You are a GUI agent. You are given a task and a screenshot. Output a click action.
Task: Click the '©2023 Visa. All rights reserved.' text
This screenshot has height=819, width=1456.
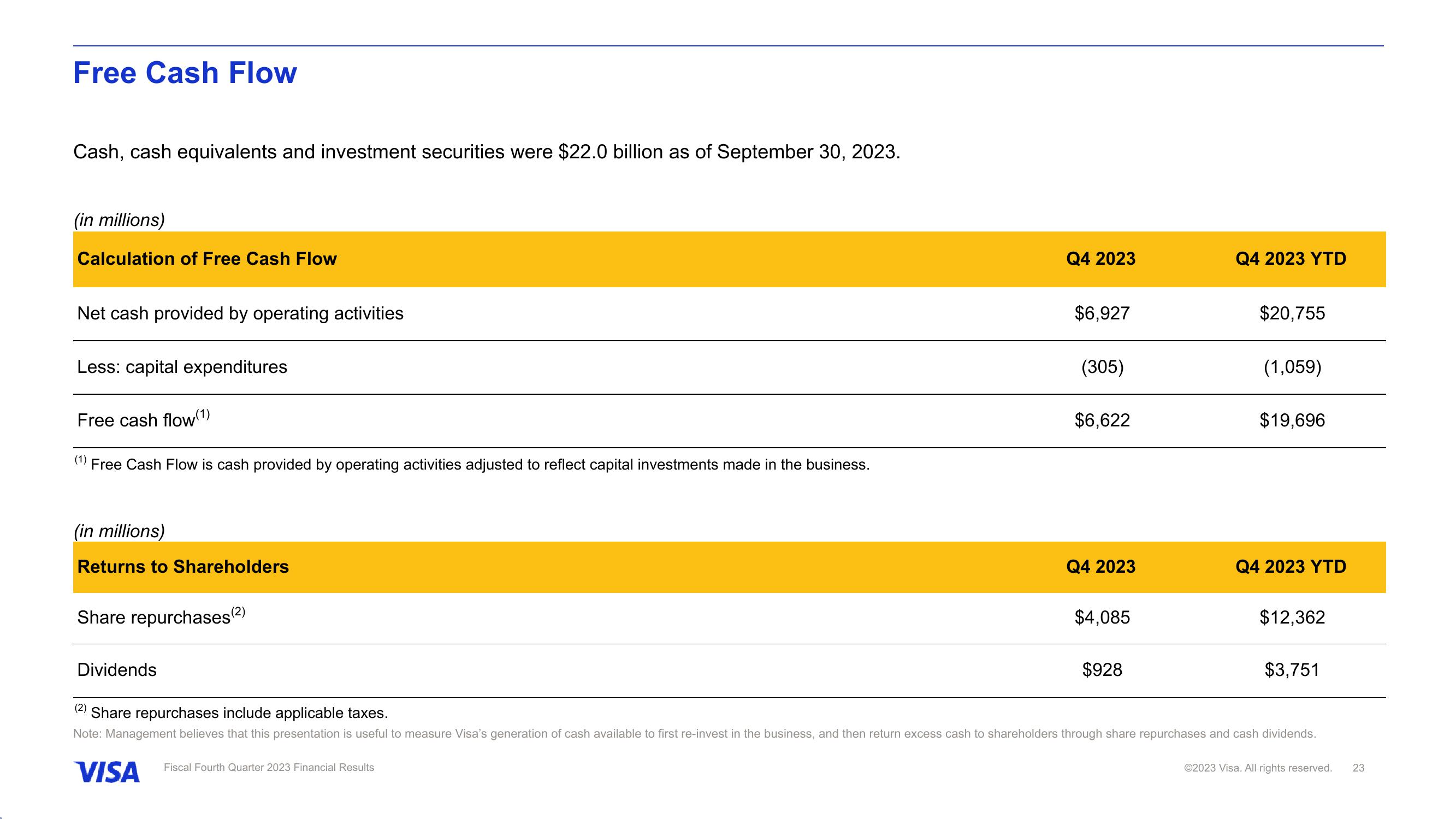1258,768
